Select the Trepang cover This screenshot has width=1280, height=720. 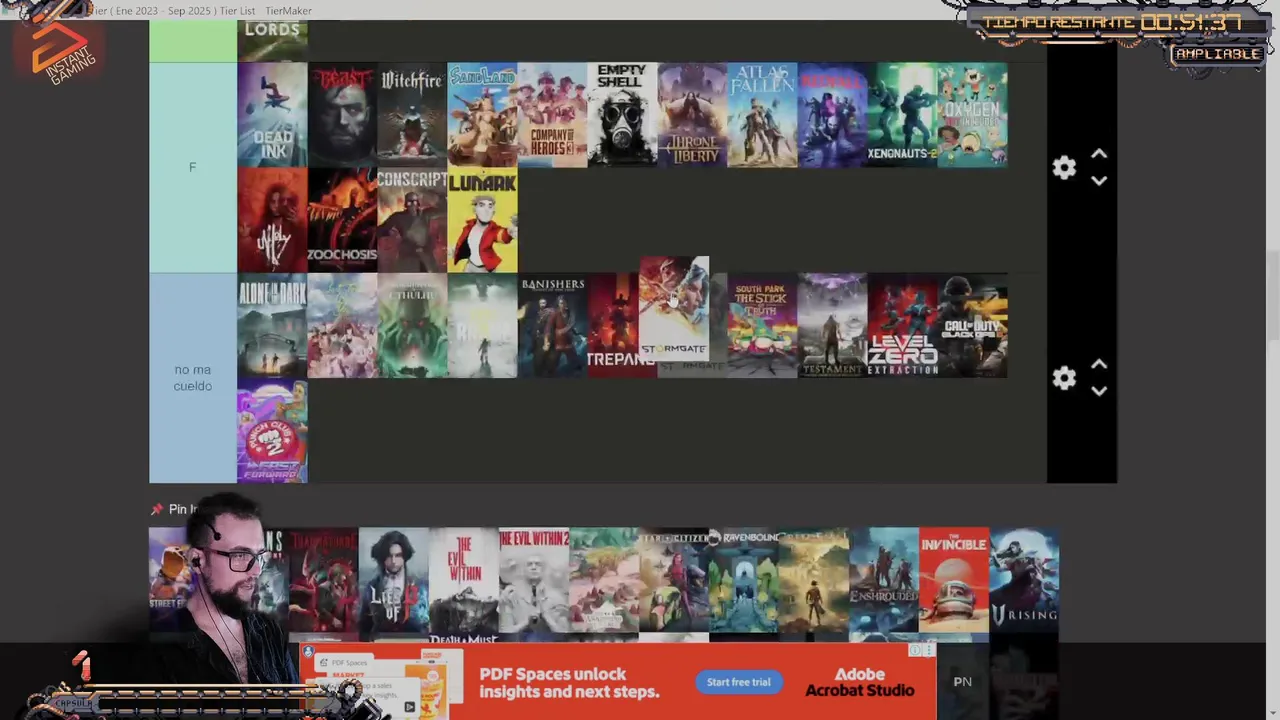[613, 325]
